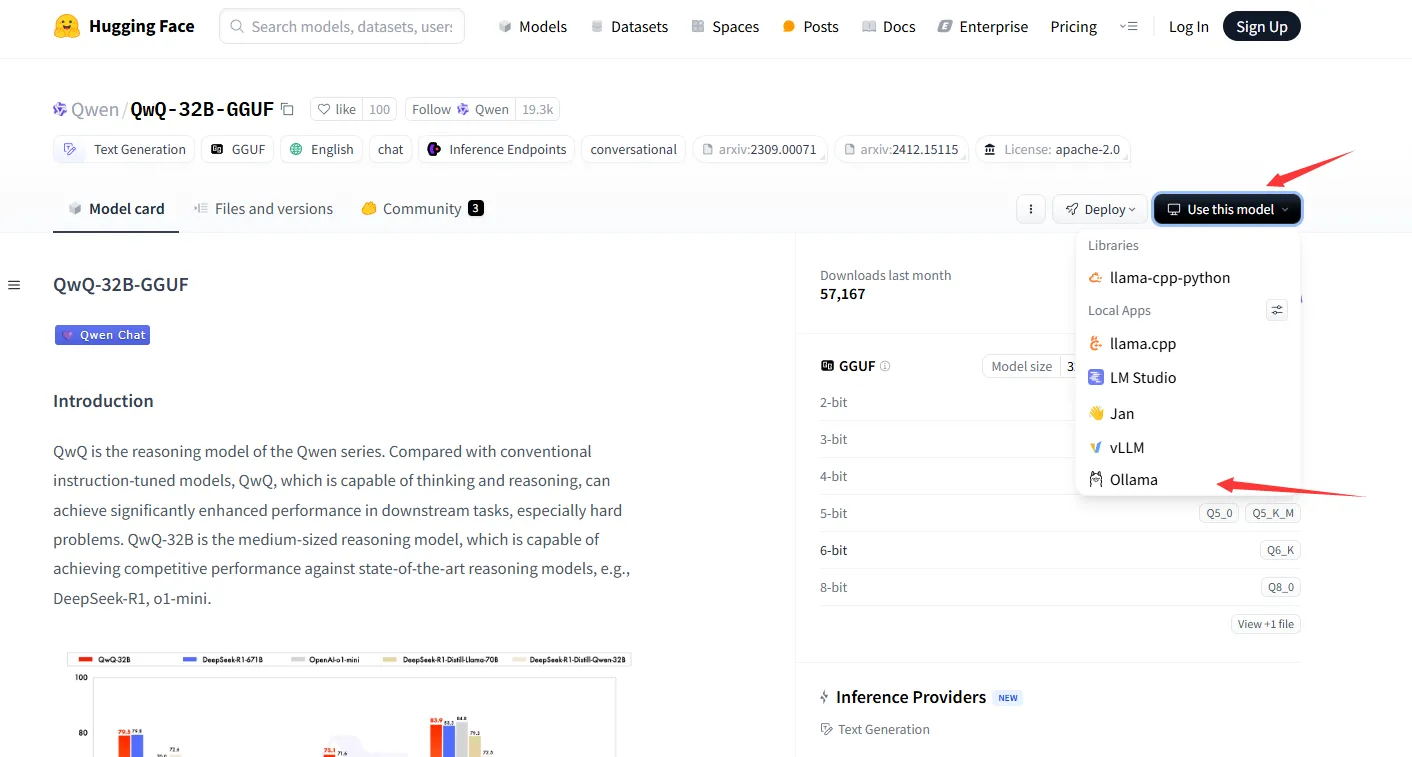Click the Inference Endpoints tag

(497, 149)
